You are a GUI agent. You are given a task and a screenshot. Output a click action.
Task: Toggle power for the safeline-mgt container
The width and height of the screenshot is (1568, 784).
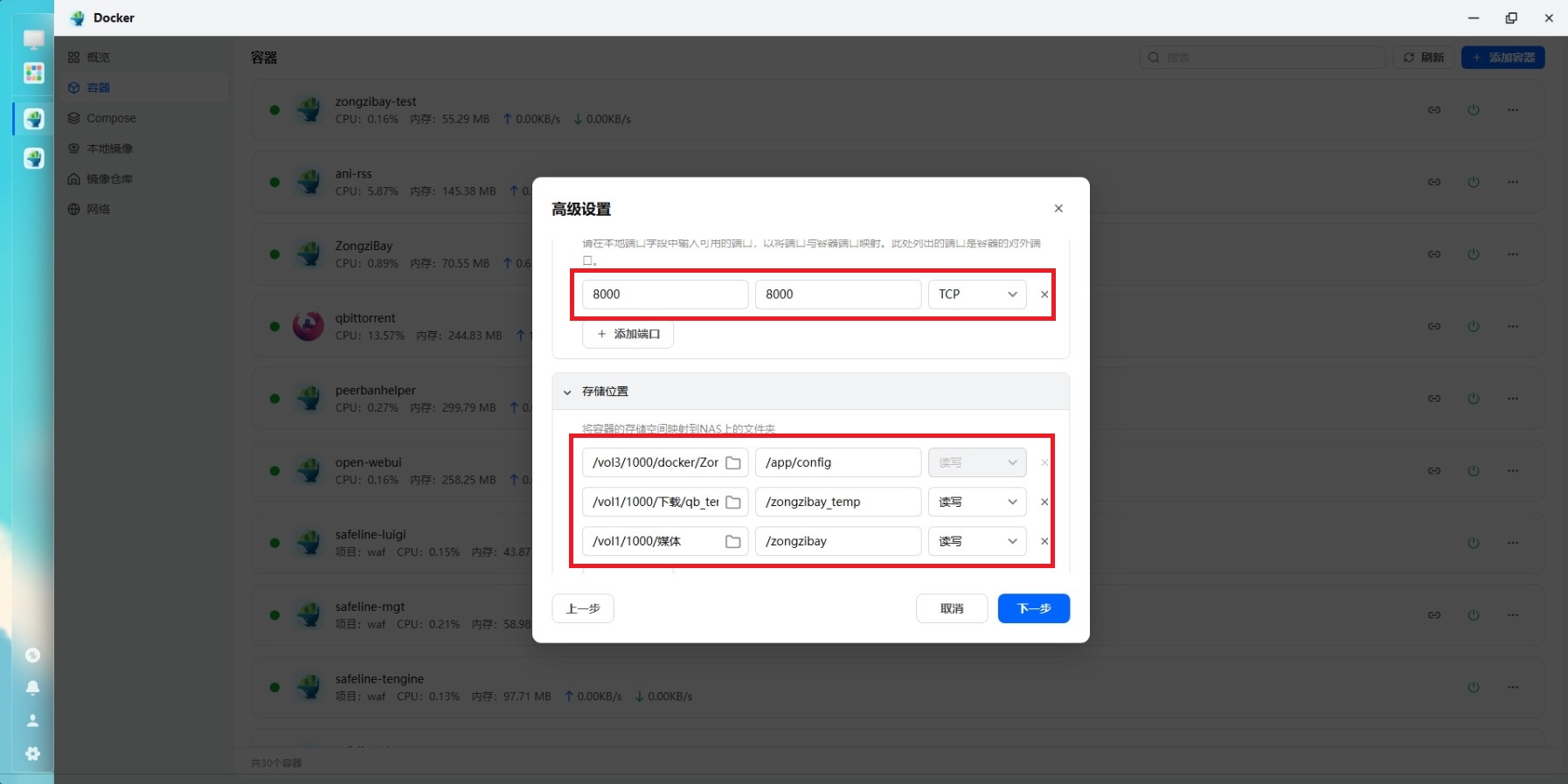(x=1474, y=615)
